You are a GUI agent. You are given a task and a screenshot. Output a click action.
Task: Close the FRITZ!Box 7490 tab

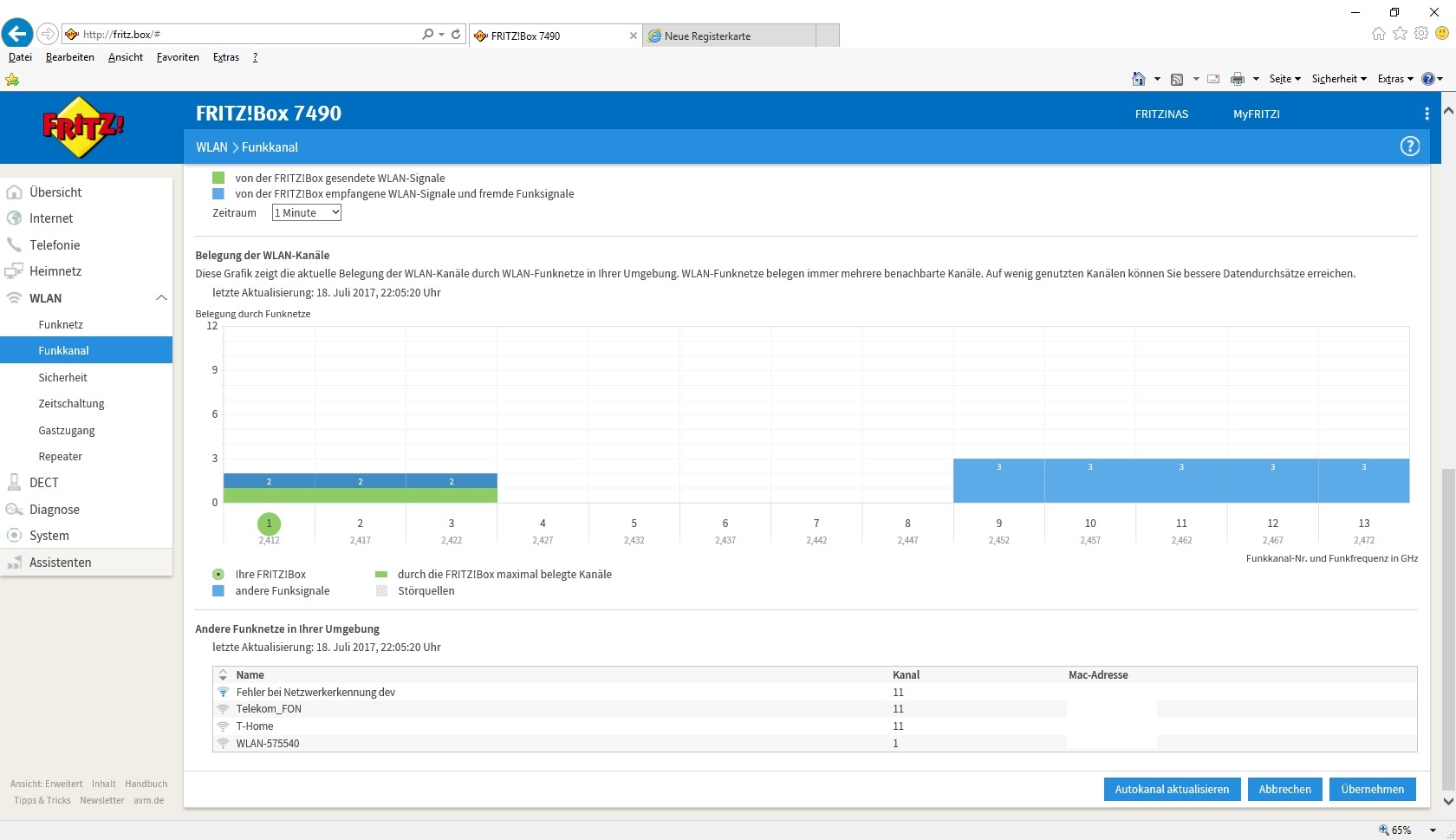634,36
